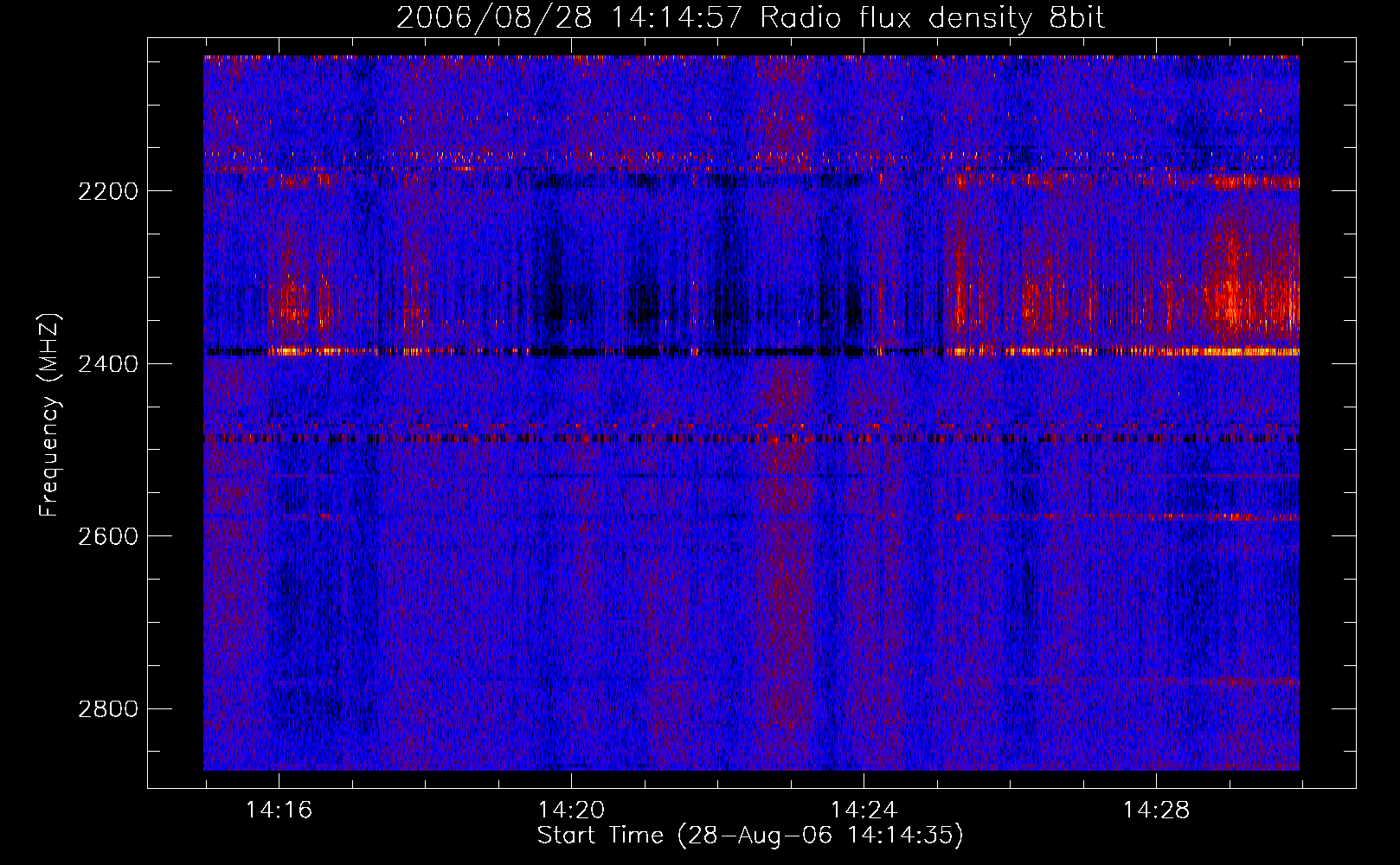Image resolution: width=1400 pixels, height=865 pixels.
Task: Select the 2600 frequency axis label
Action: point(108,536)
